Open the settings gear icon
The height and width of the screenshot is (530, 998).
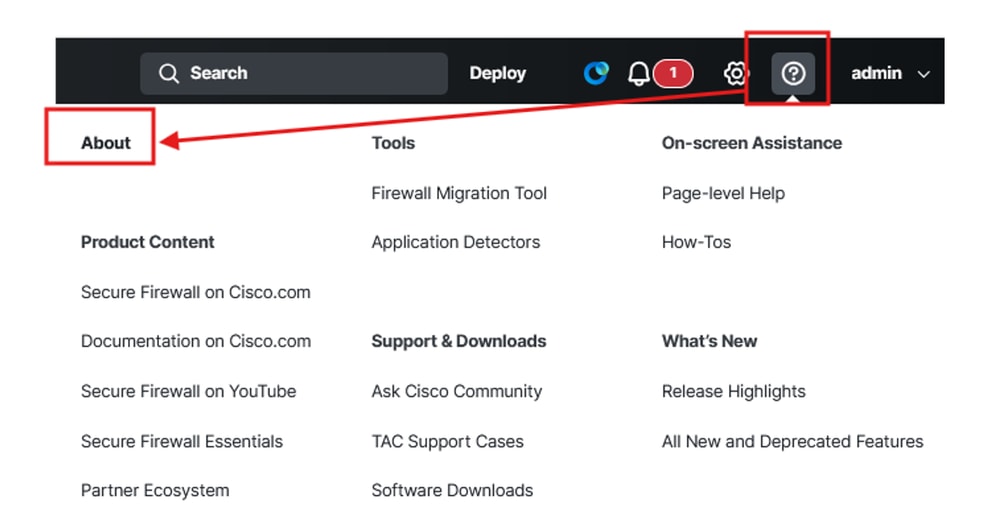736,74
